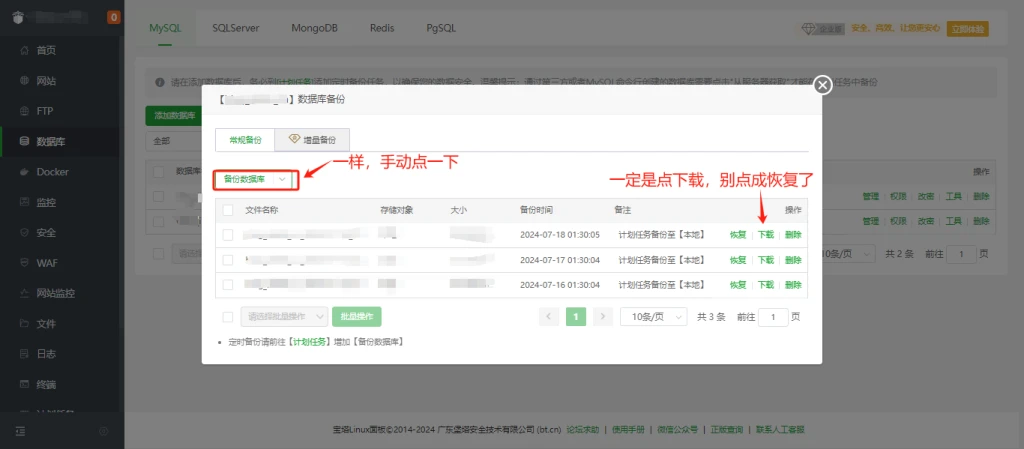The image size is (1024, 449).
Task: Check the box for the 2024-07-16 backup row
Action: point(228,286)
